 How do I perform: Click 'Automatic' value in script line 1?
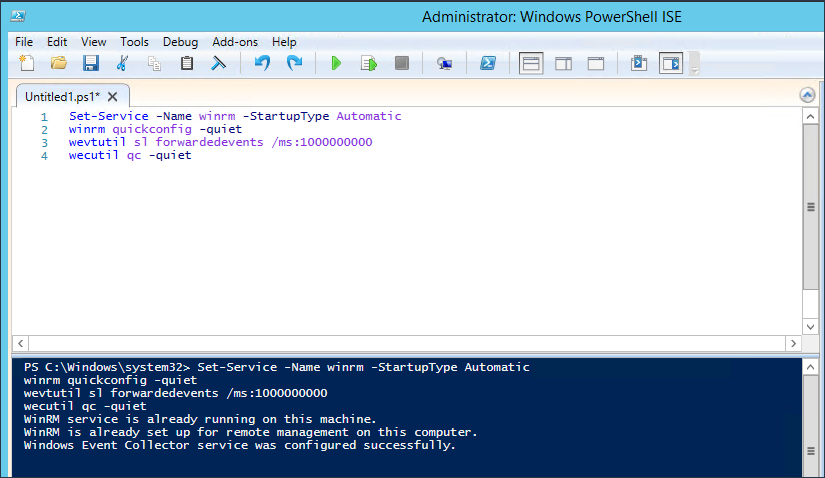click(x=369, y=116)
